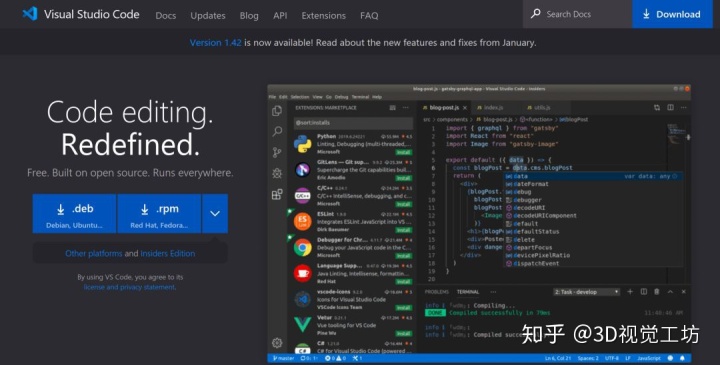Open the Debug bug icon in activity bar
This screenshot has width=720, height=365.
click(277, 173)
